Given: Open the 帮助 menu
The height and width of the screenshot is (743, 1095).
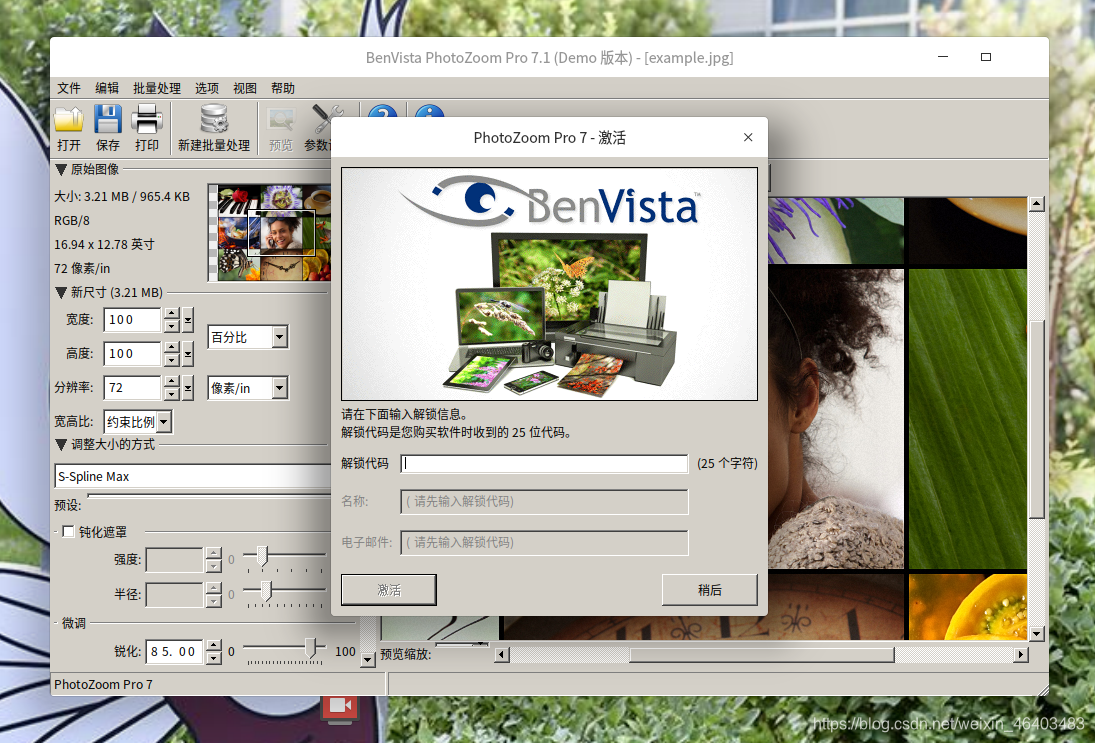Looking at the screenshot, I should (283, 88).
